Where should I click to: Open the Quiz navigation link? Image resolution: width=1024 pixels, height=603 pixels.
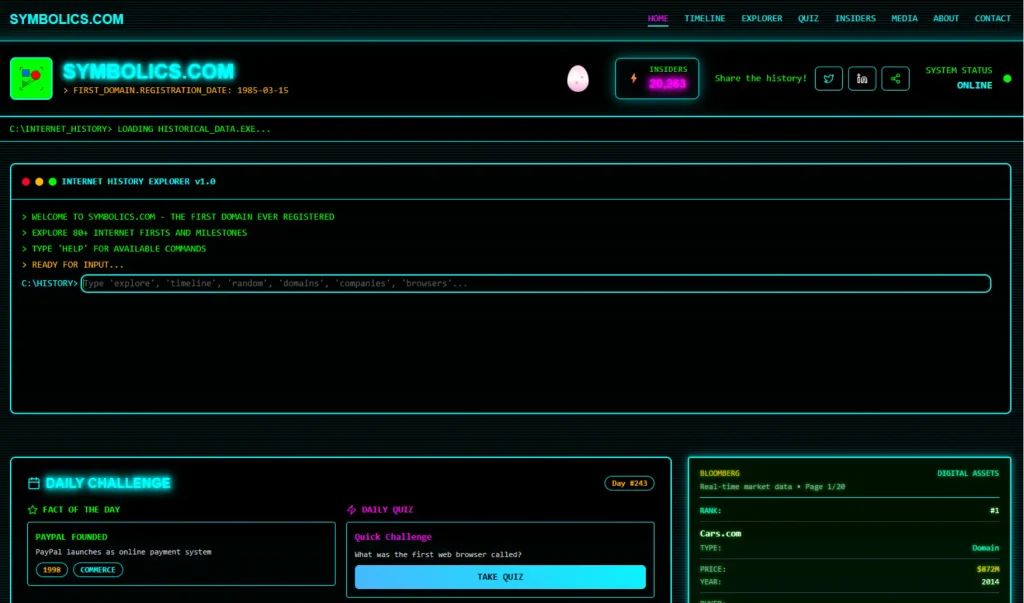pyautogui.click(x=808, y=18)
